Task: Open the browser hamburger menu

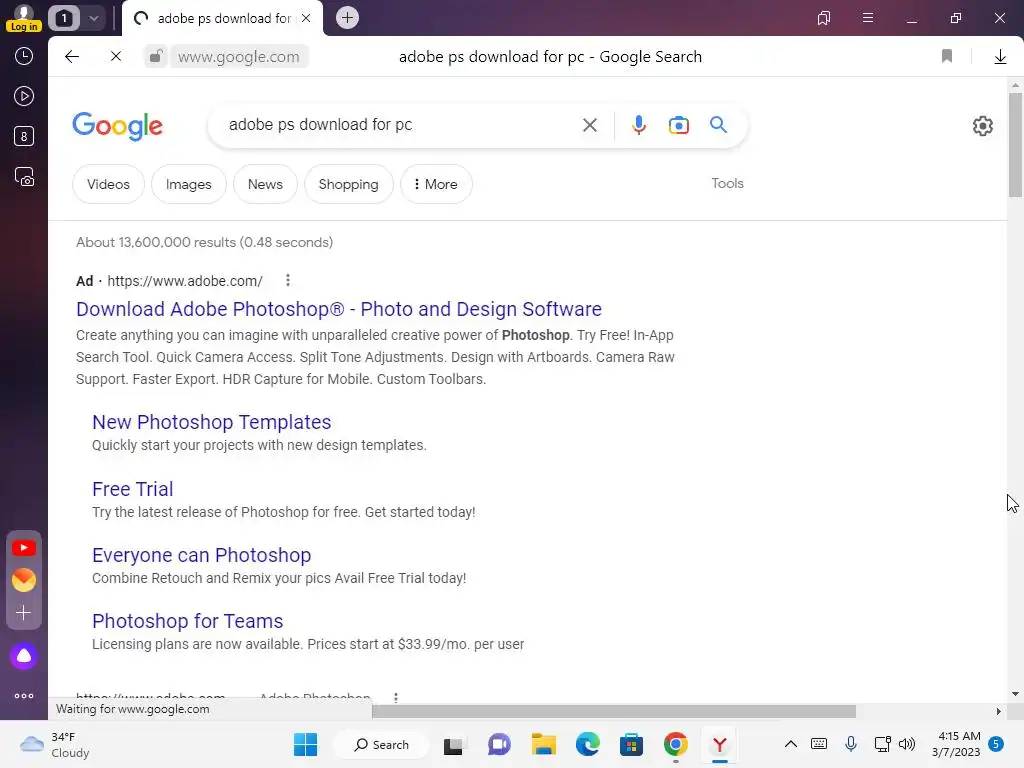Action: click(868, 18)
